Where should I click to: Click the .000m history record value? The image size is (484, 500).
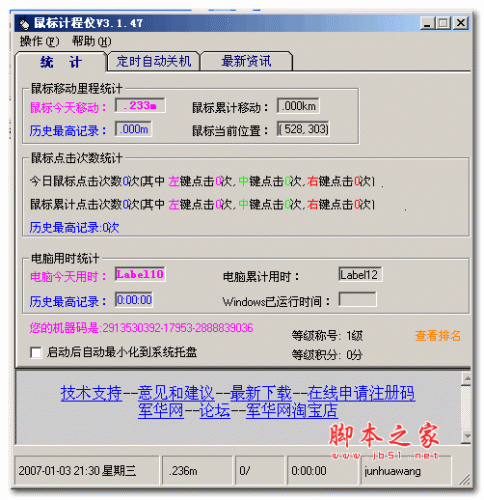point(133,129)
